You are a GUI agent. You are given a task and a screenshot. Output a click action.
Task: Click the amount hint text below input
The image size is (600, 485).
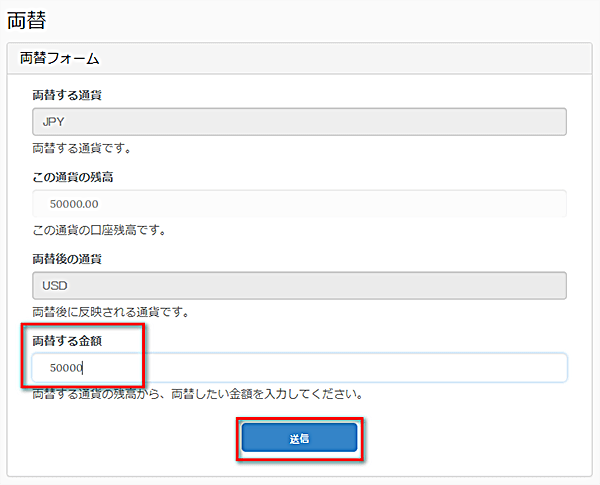[x=197, y=394]
